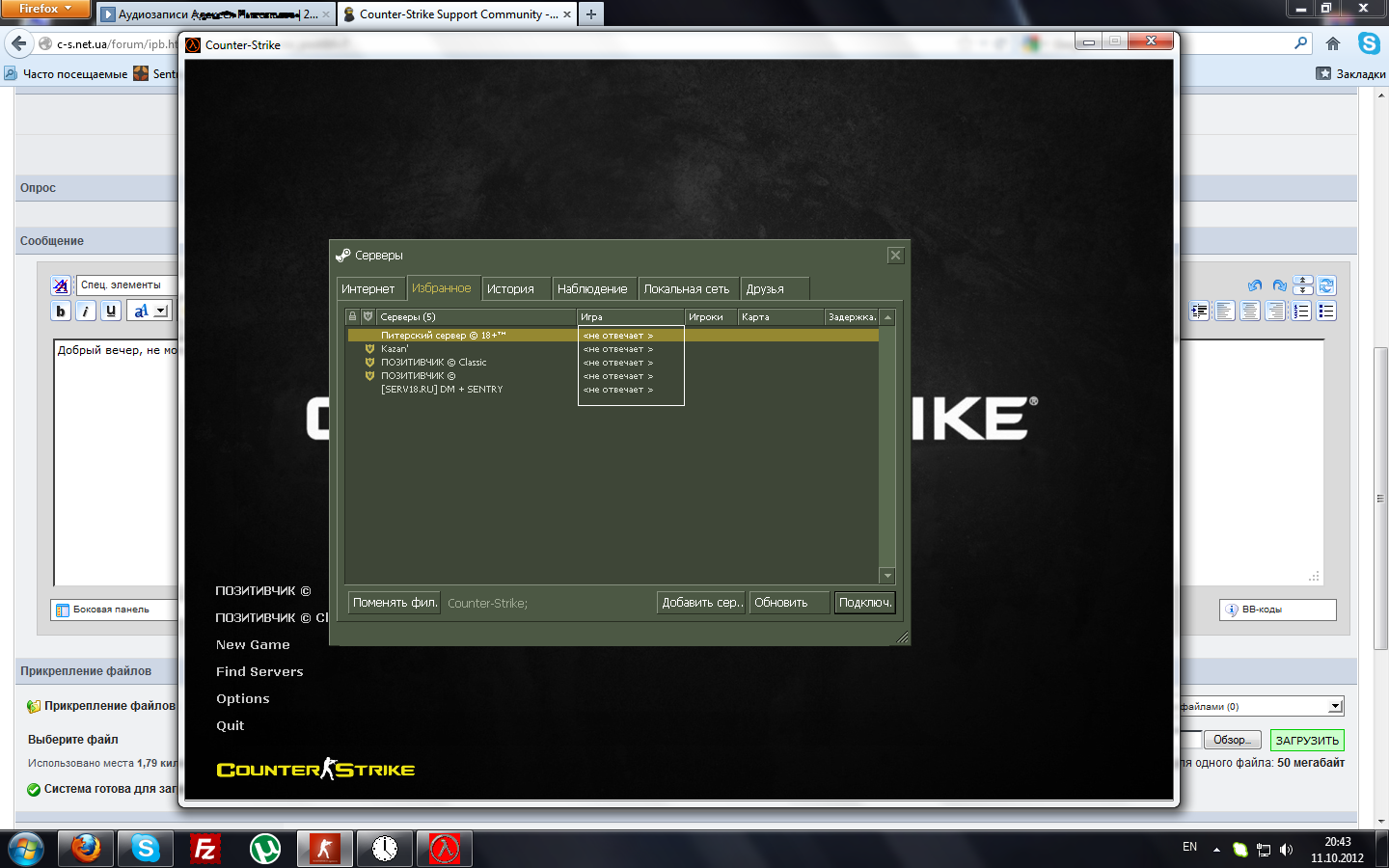Open uTorrent from the taskbar

(265, 849)
